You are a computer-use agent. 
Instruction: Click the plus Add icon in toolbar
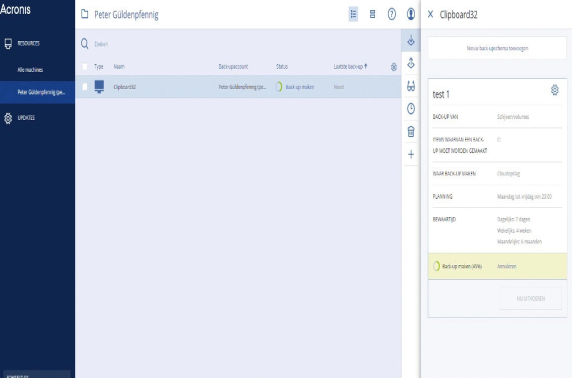(411, 154)
